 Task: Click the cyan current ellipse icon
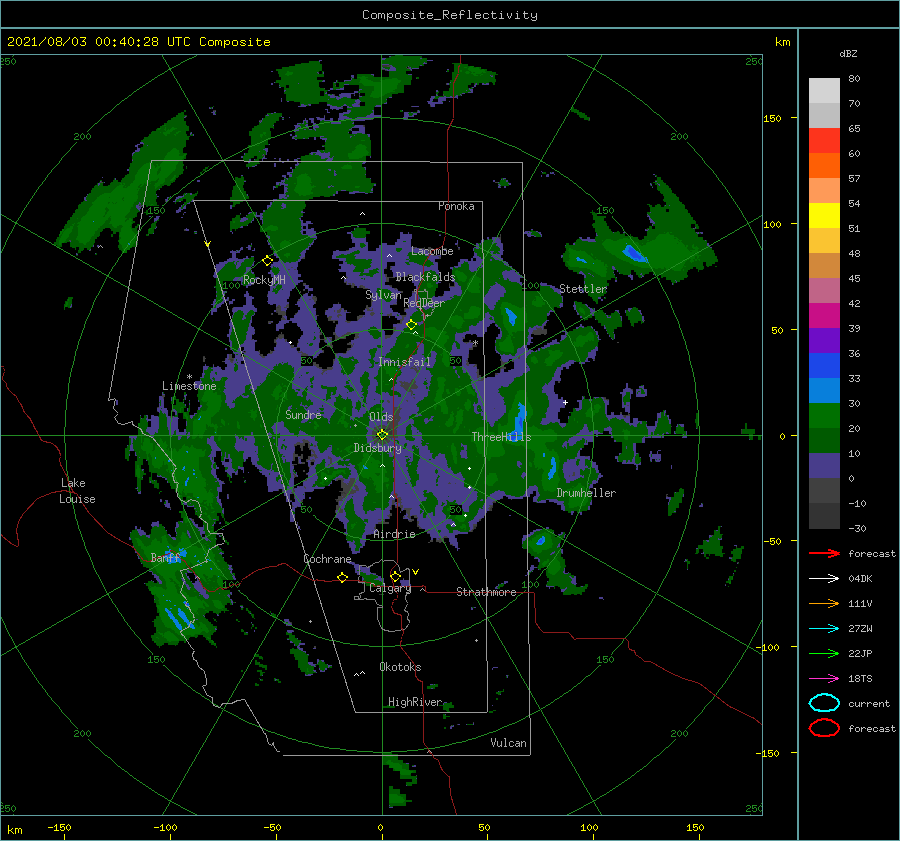click(824, 703)
